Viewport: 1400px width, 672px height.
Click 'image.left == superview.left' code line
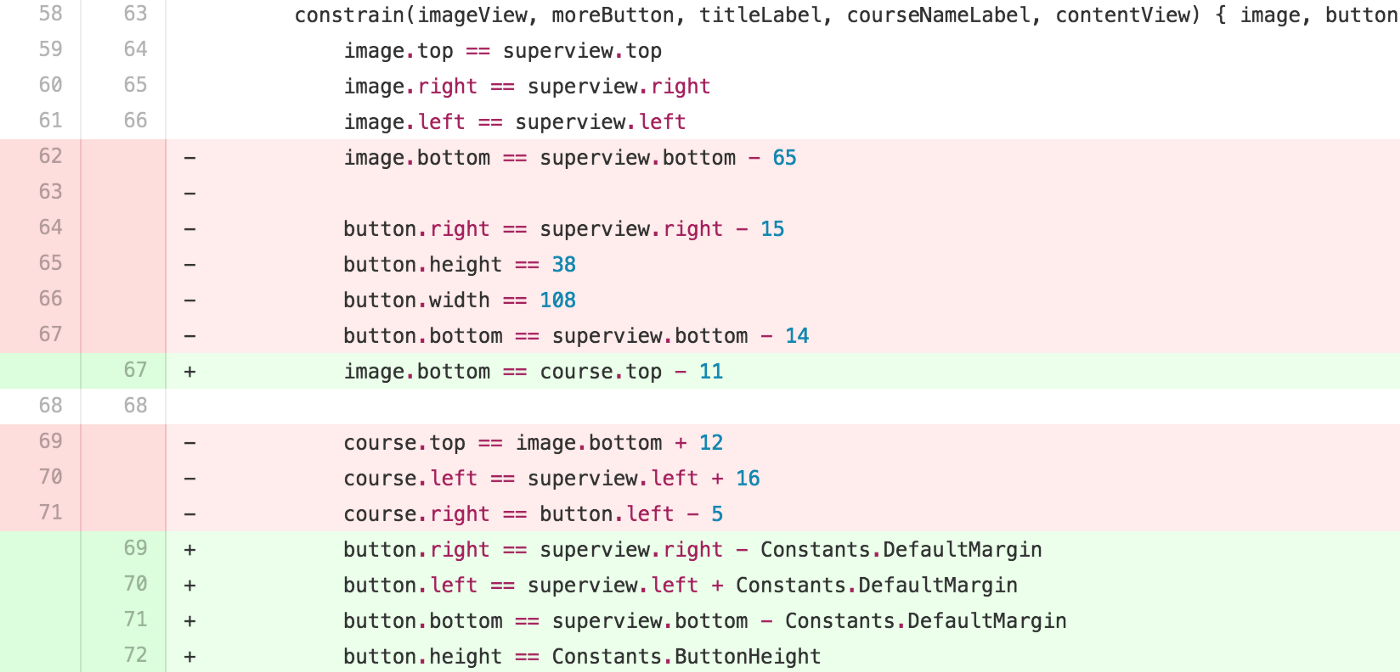pyautogui.click(x=515, y=121)
